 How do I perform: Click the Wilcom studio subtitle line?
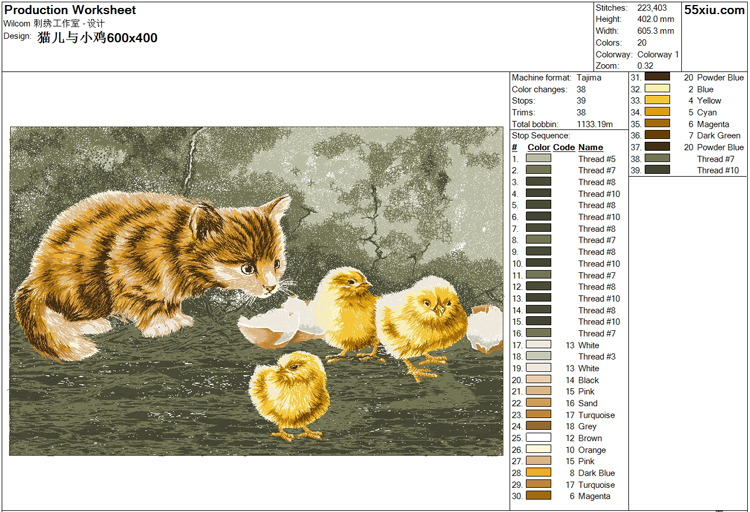[x=54, y=23]
